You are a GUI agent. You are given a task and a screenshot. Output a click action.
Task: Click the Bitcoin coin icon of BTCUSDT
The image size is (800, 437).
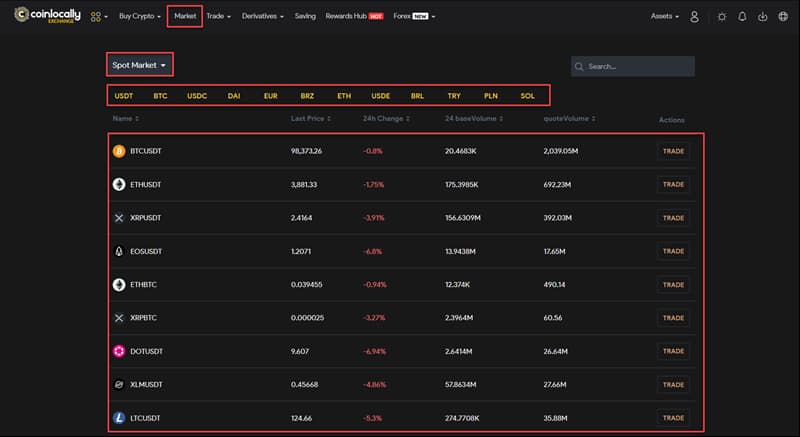pyautogui.click(x=119, y=151)
